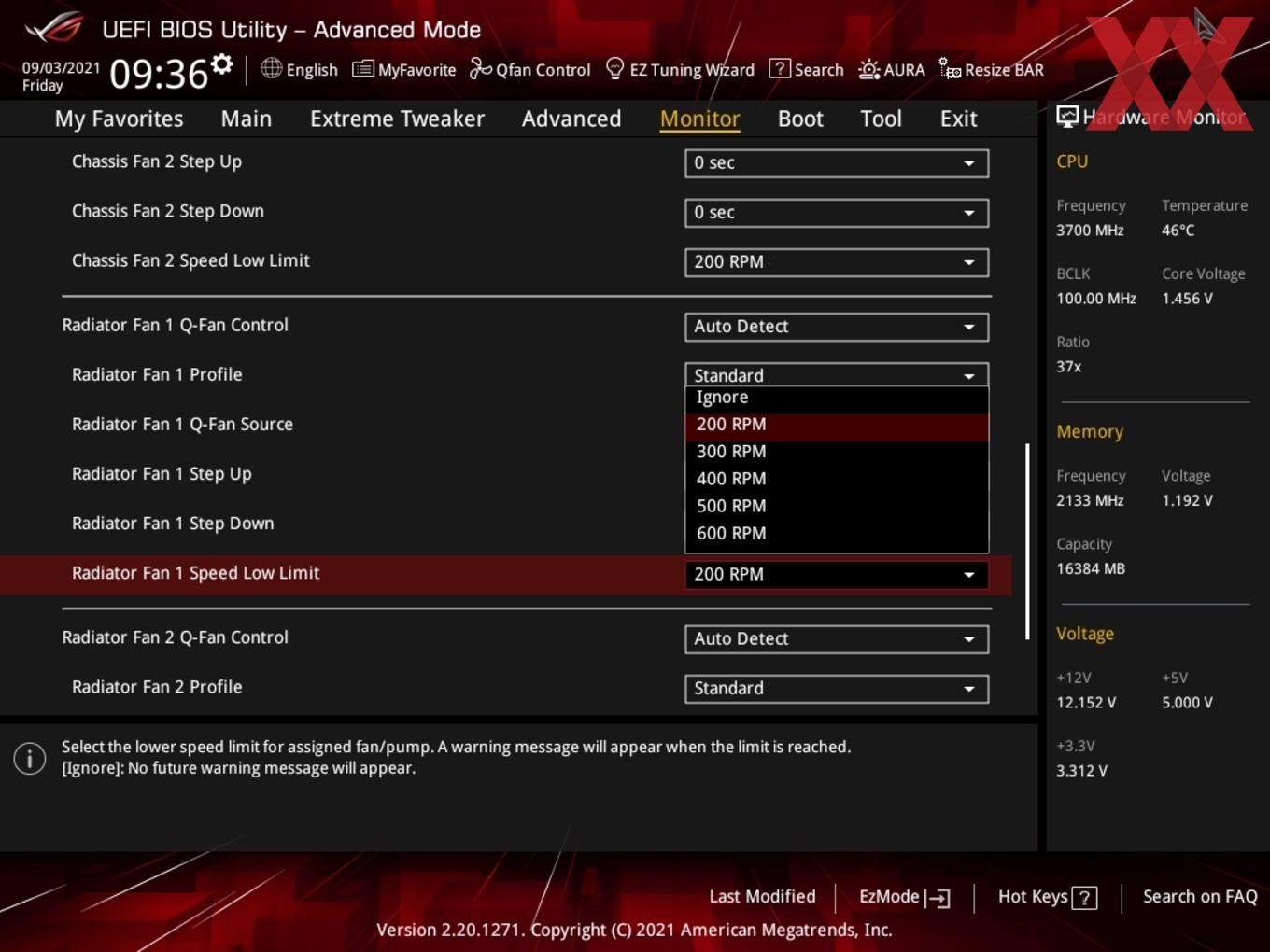
Task: Switch to the Boot tab
Action: click(800, 119)
